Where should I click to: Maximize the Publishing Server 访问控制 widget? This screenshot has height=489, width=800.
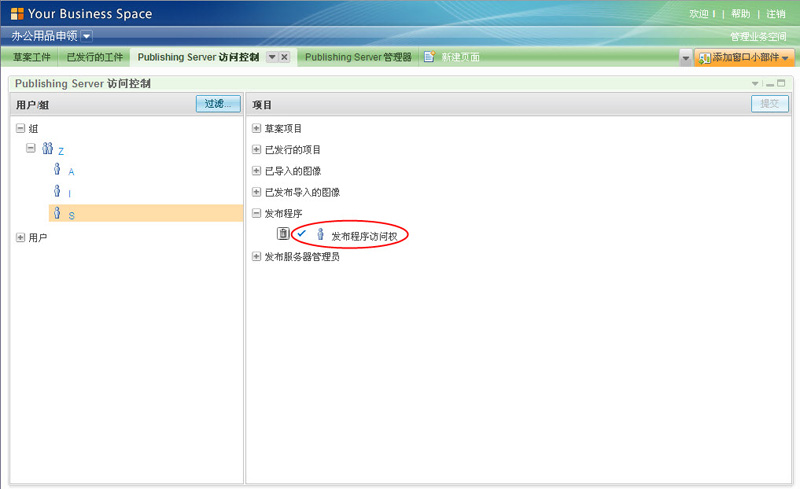(x=781, y=83)
